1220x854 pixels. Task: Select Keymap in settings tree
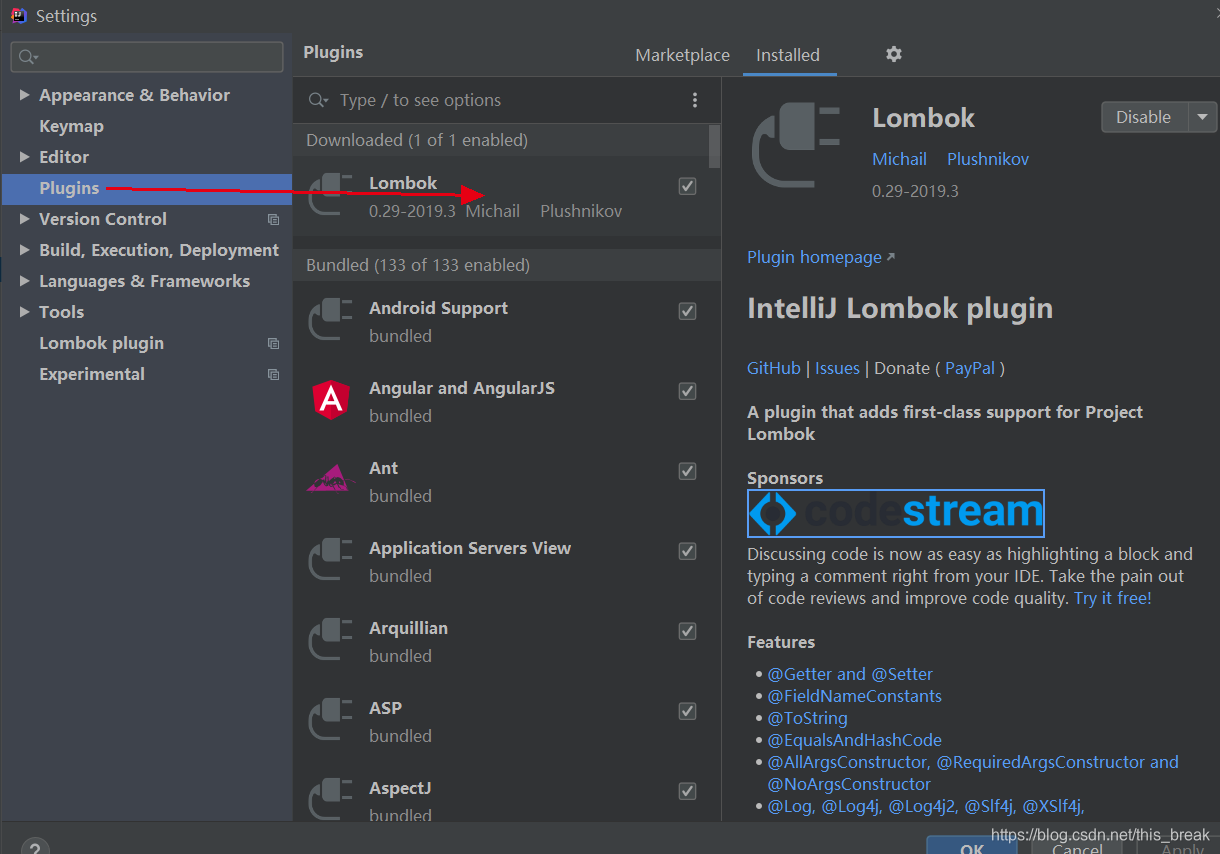click(71, 126)
